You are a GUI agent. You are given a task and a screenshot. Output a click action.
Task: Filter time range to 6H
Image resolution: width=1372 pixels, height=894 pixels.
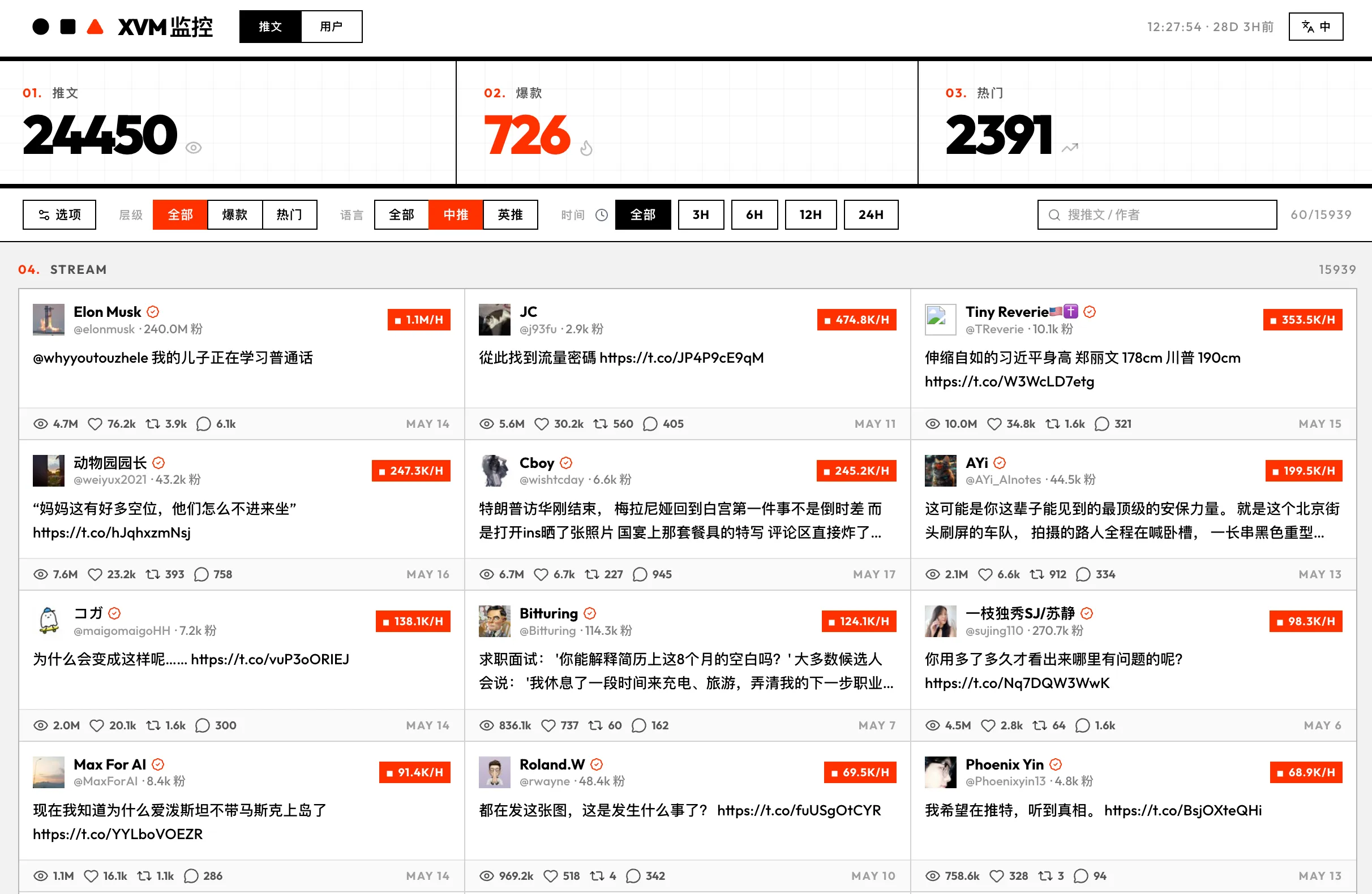pyautogui.click(x=754, y=215)
